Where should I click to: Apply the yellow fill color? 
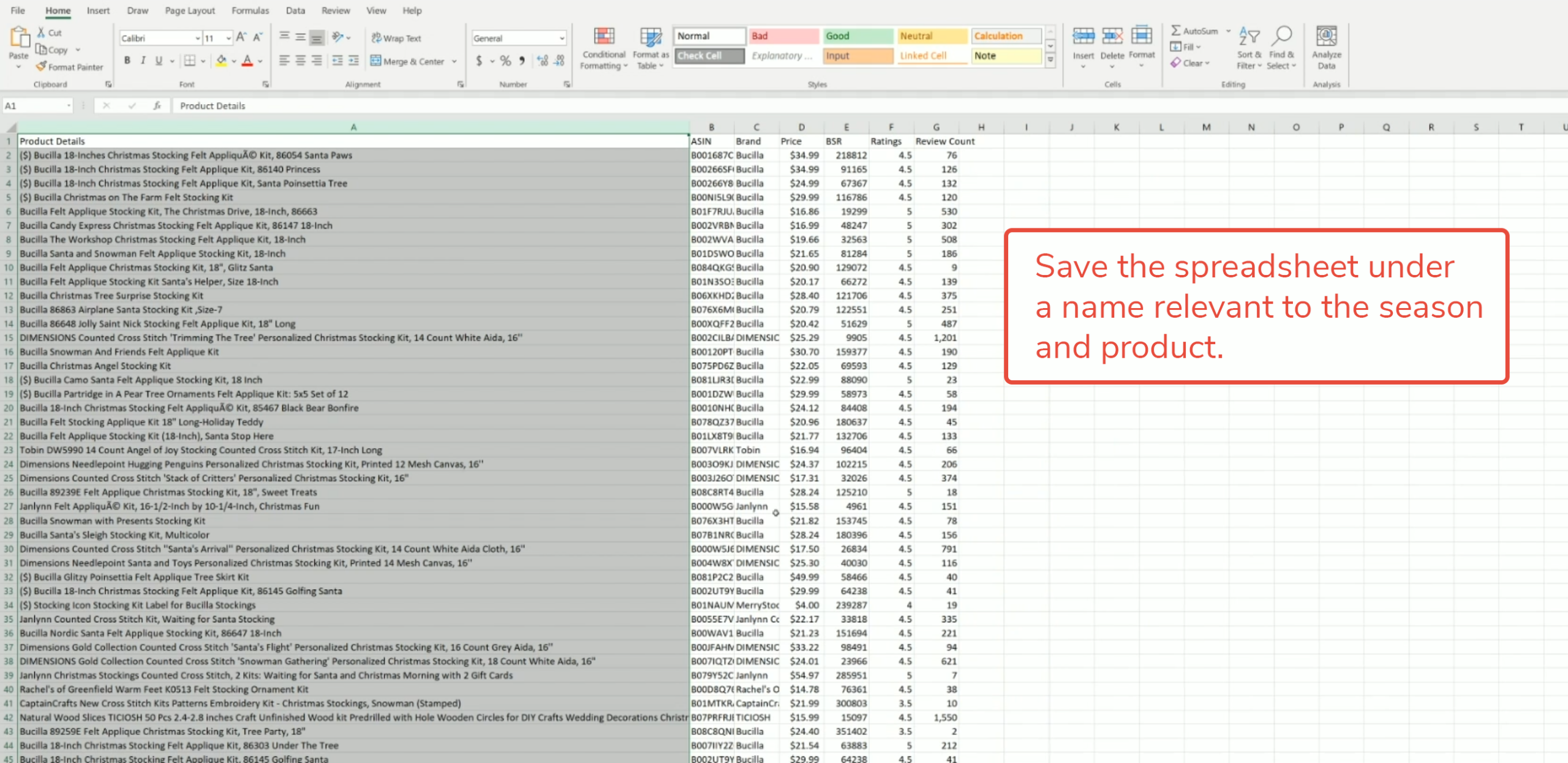[x=221, y=61]
